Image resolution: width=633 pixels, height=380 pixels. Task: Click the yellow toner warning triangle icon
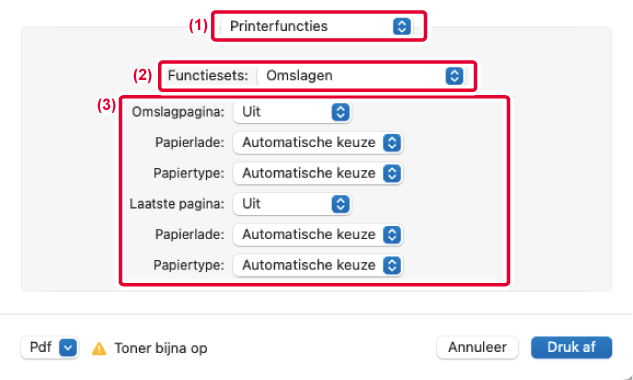pyautogui.click(x=99, y=349)
